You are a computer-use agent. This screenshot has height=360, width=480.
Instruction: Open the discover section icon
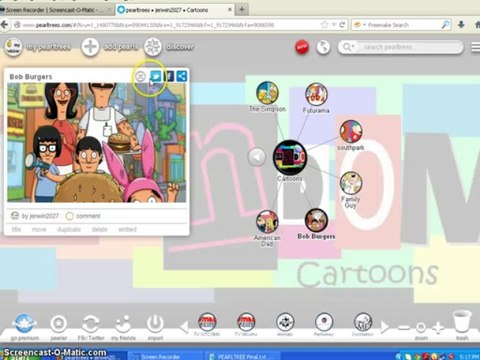tap(153, 47)
